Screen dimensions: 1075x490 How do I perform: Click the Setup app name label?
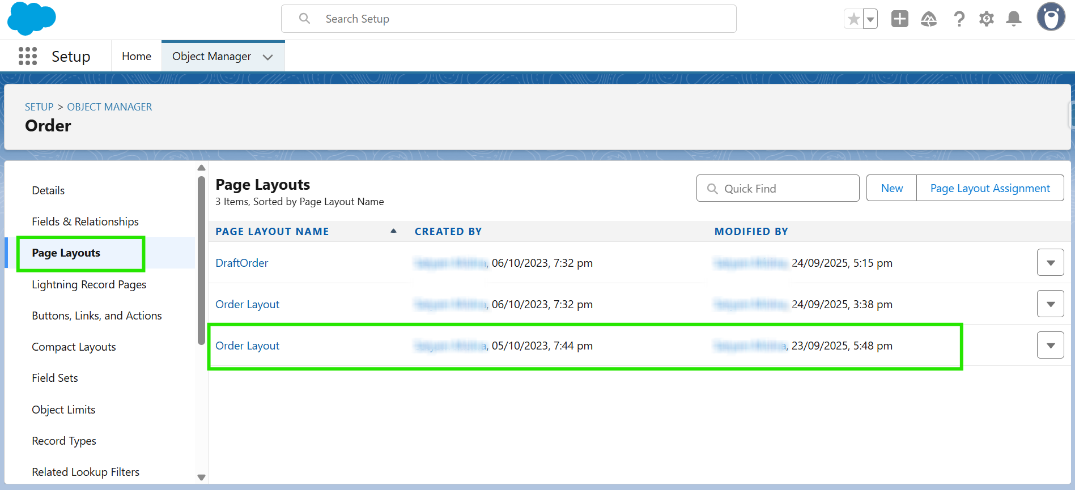[x=71, y=56]
